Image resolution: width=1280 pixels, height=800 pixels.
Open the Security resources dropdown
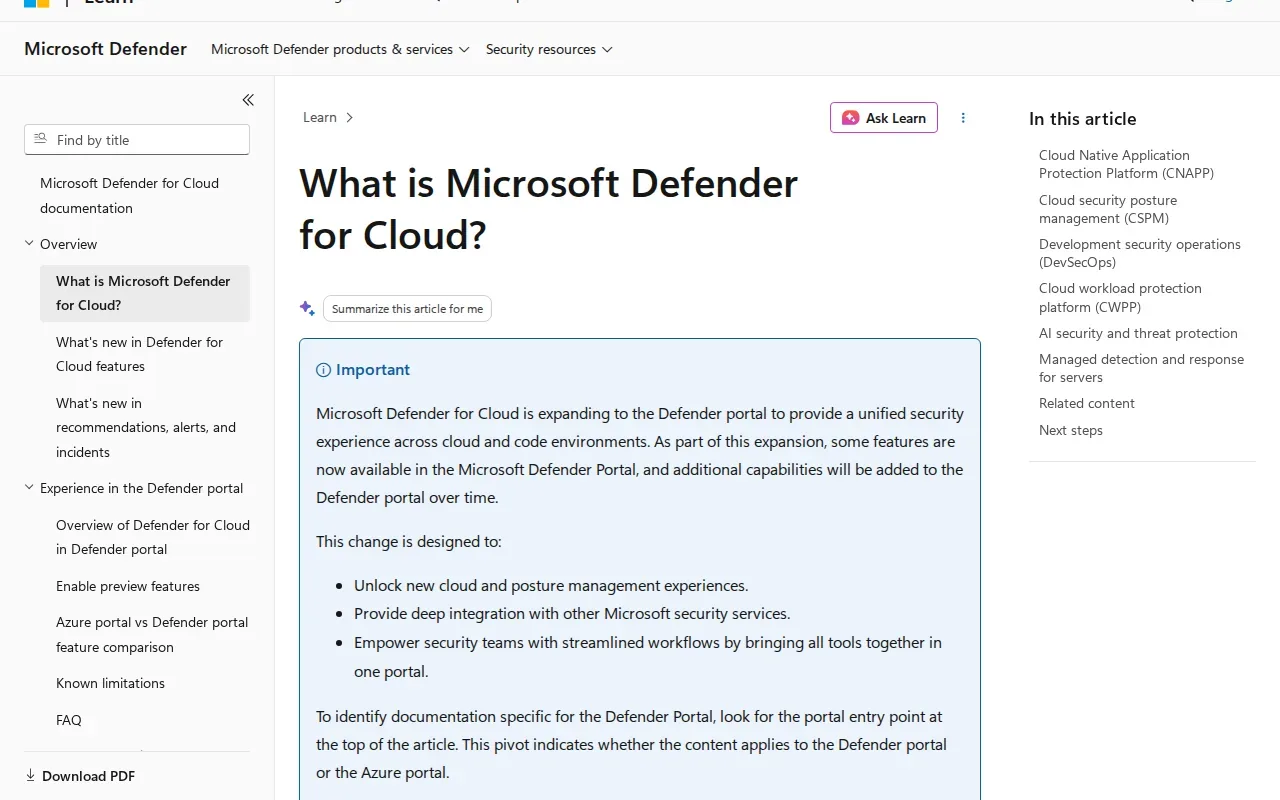[549, 49]
